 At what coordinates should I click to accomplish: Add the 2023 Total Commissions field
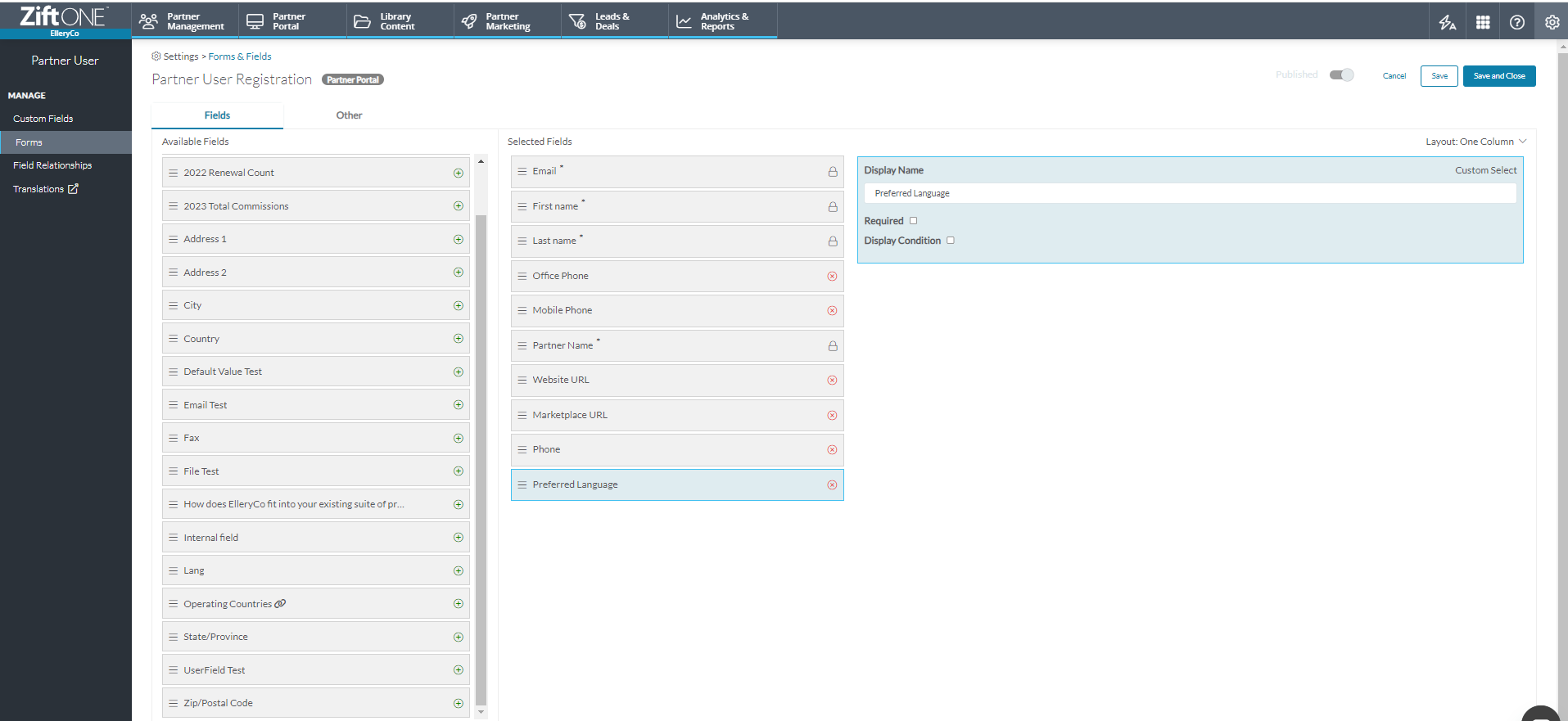coord(459,206)
